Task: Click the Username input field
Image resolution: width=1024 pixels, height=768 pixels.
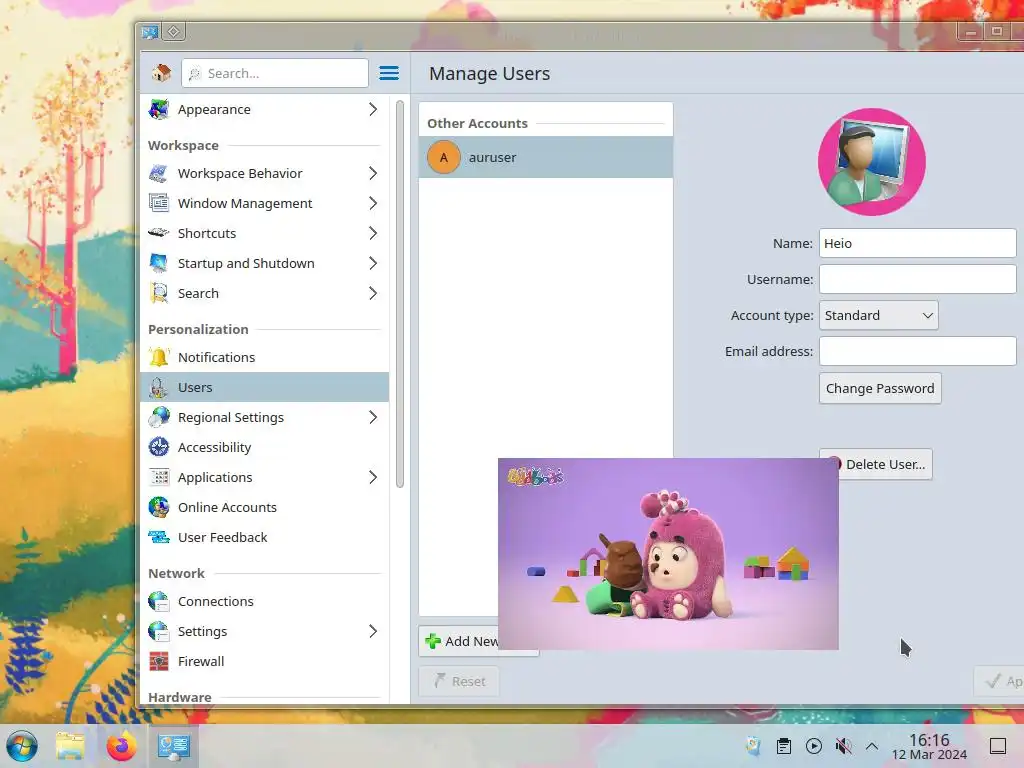Action: point(917,279)
